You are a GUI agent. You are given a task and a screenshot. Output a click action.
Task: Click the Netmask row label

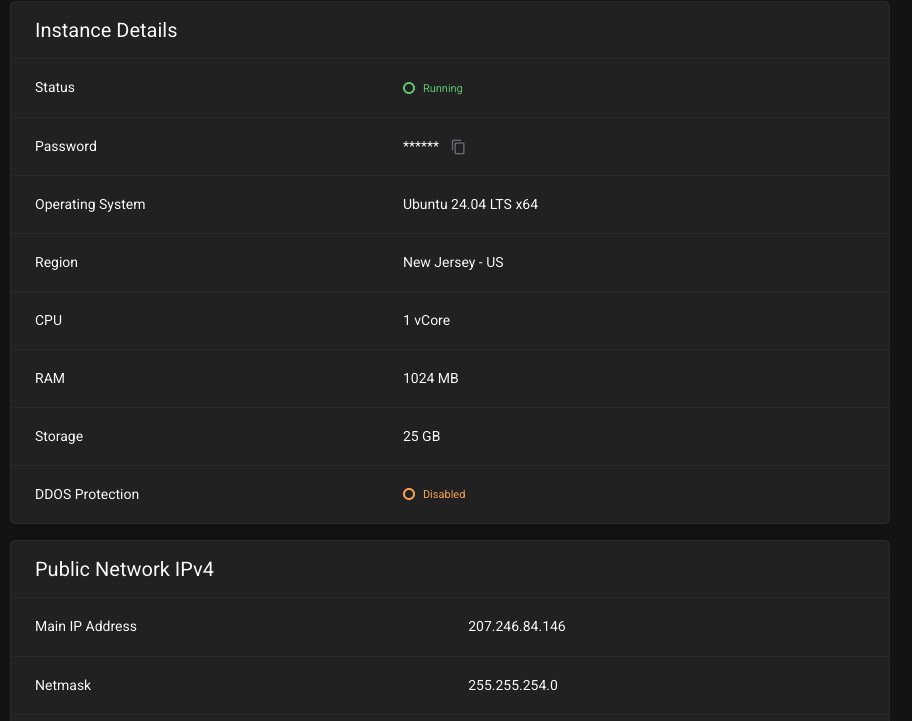[x=63, y=685]
